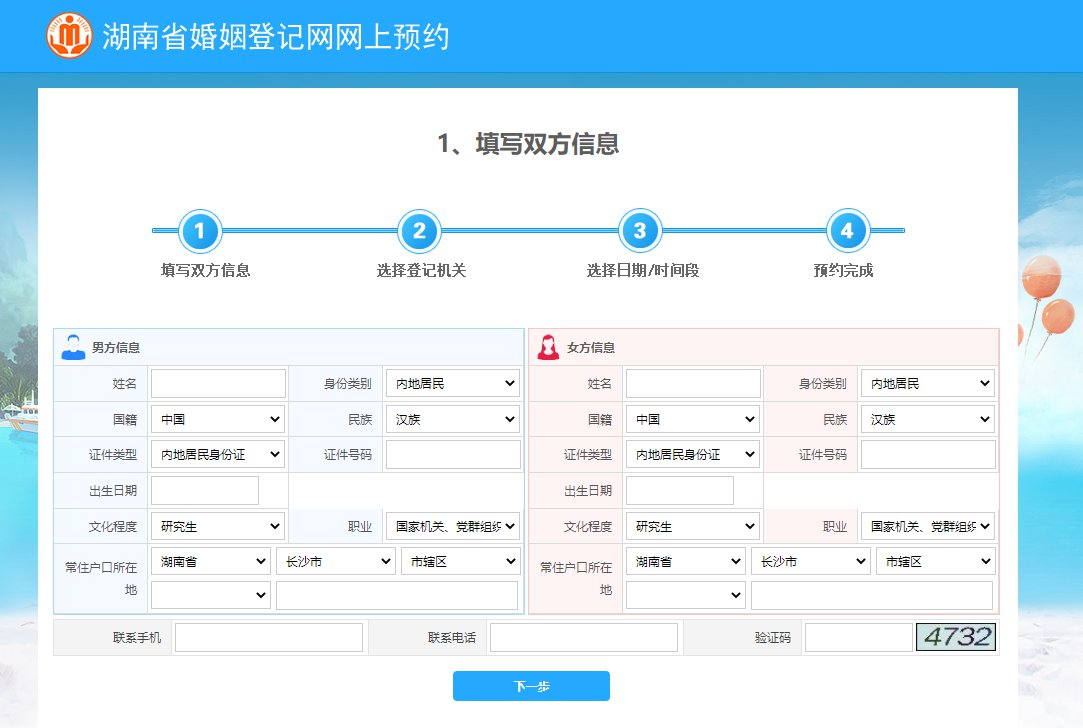Focus the male 姓名 input field

tap(218, 383)
